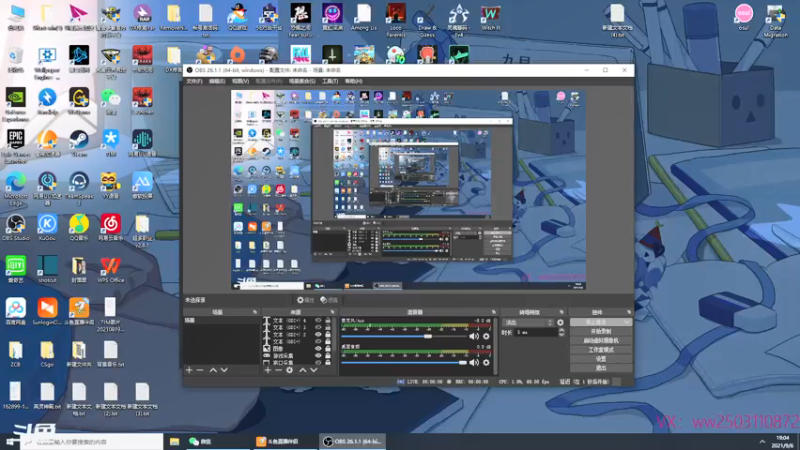Select the Among Us desktop icon
Viewport: 800px width, 450px height.
363,17
